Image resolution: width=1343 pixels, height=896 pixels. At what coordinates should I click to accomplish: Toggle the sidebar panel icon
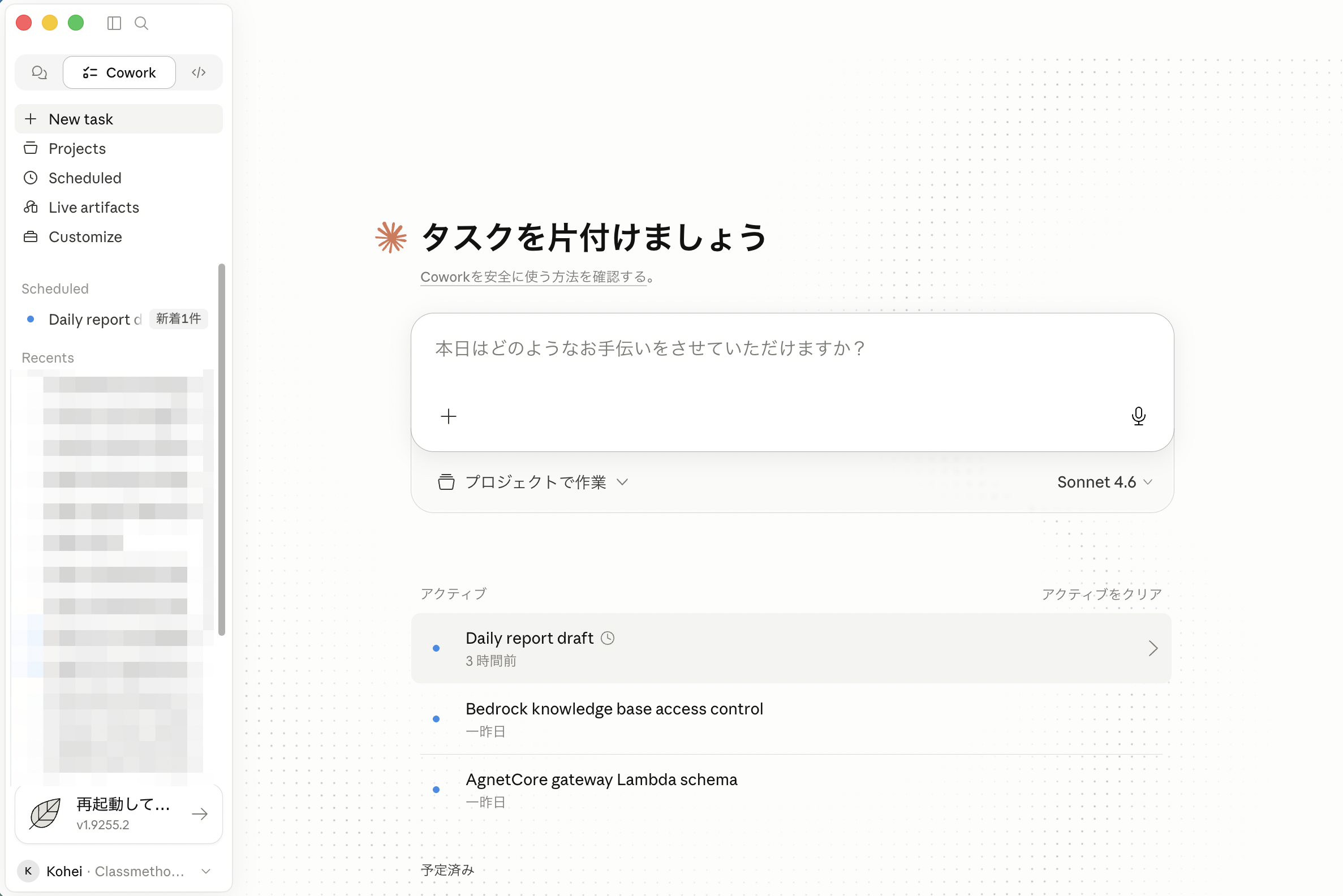[x=114, y=23]
